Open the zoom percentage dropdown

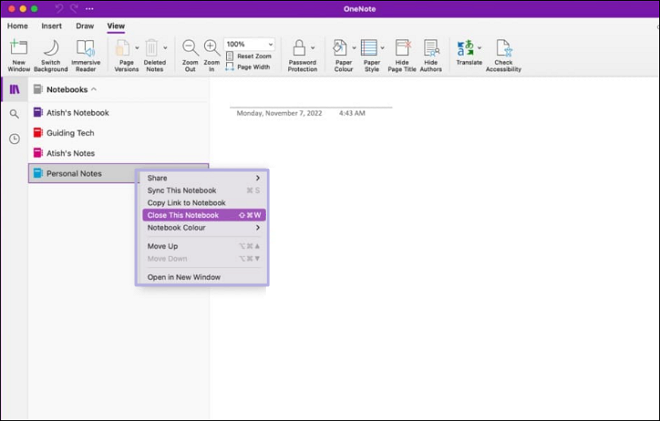pyautogui.click(x=270, y=44)
